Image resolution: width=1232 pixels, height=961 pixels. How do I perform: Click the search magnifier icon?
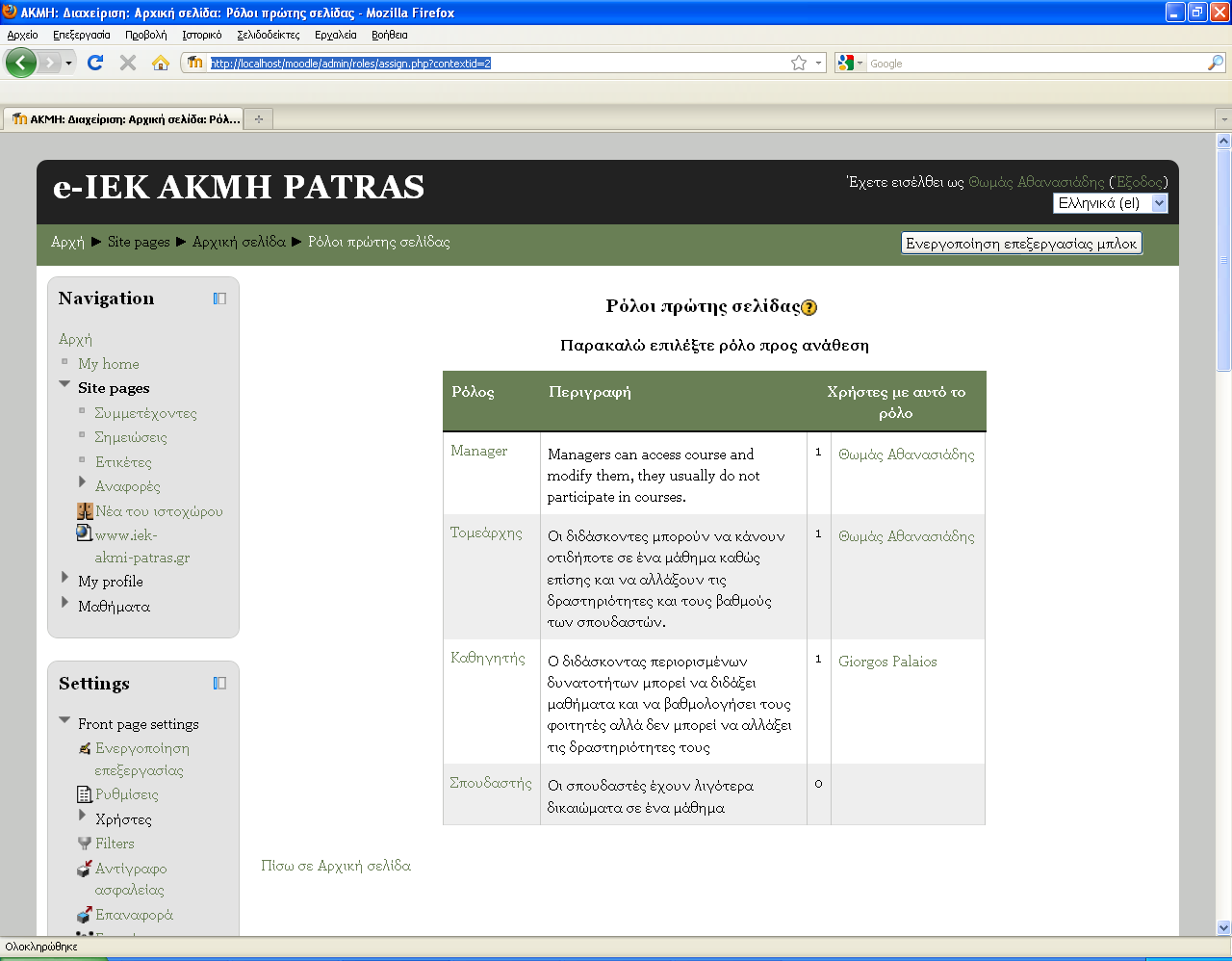[1216, 63]
